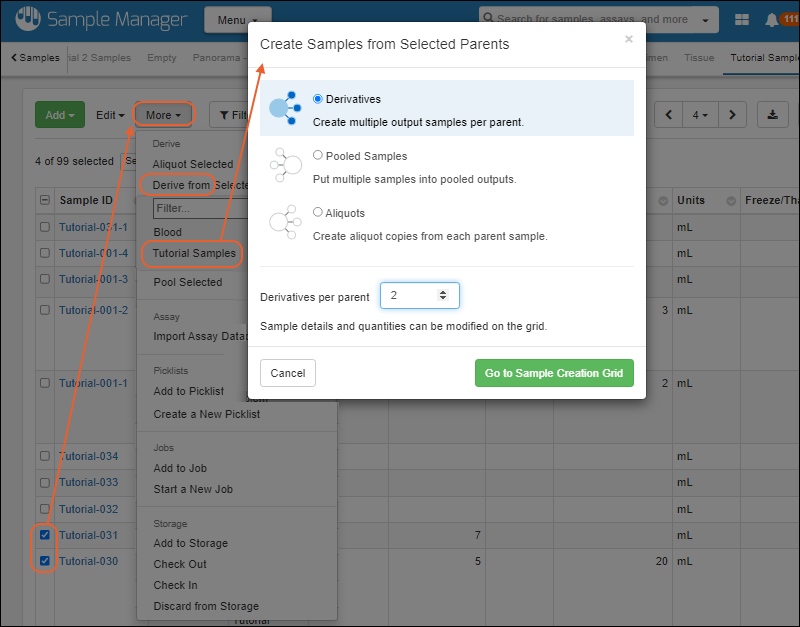Select Check Out from Storage menu
The height and width of the screenshot is (627, 800).
coord(180,564)
